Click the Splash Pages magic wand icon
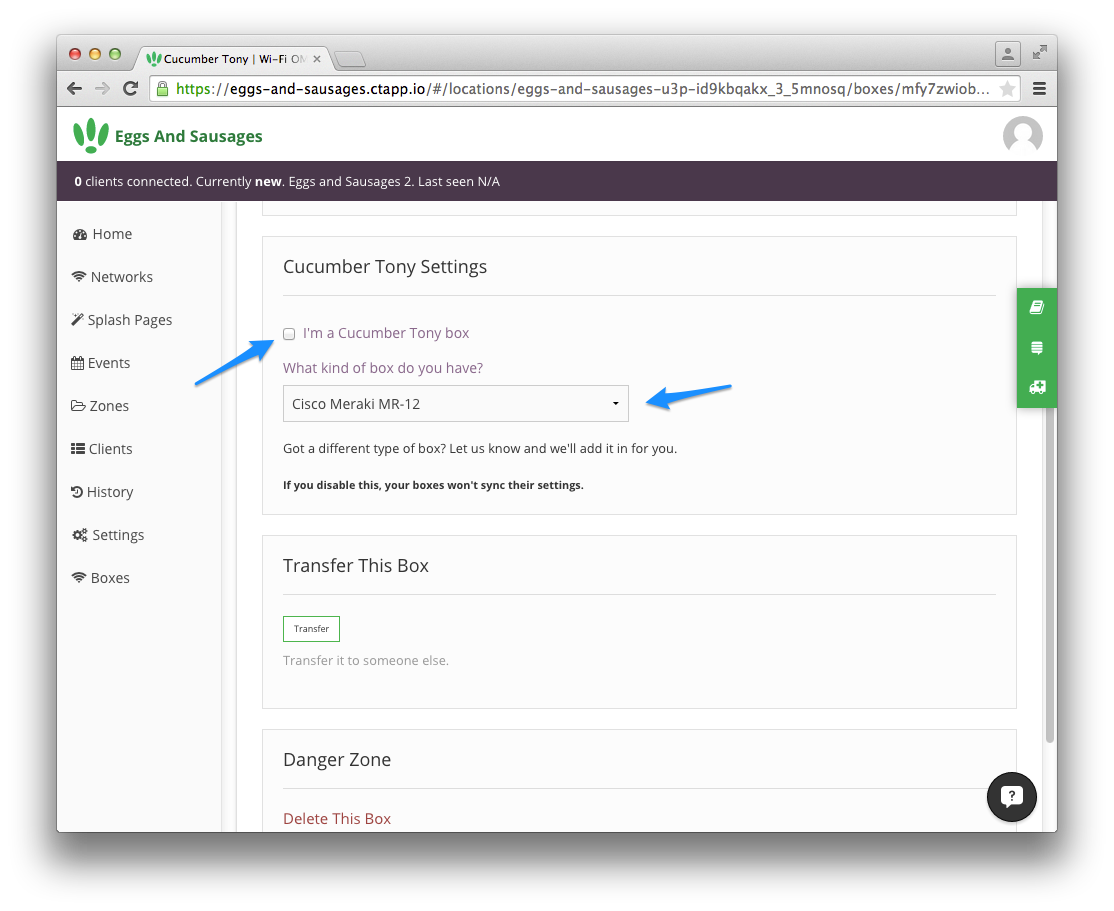Image resolution: width=1114 pixels, height=911 pixels. (77, 320)
